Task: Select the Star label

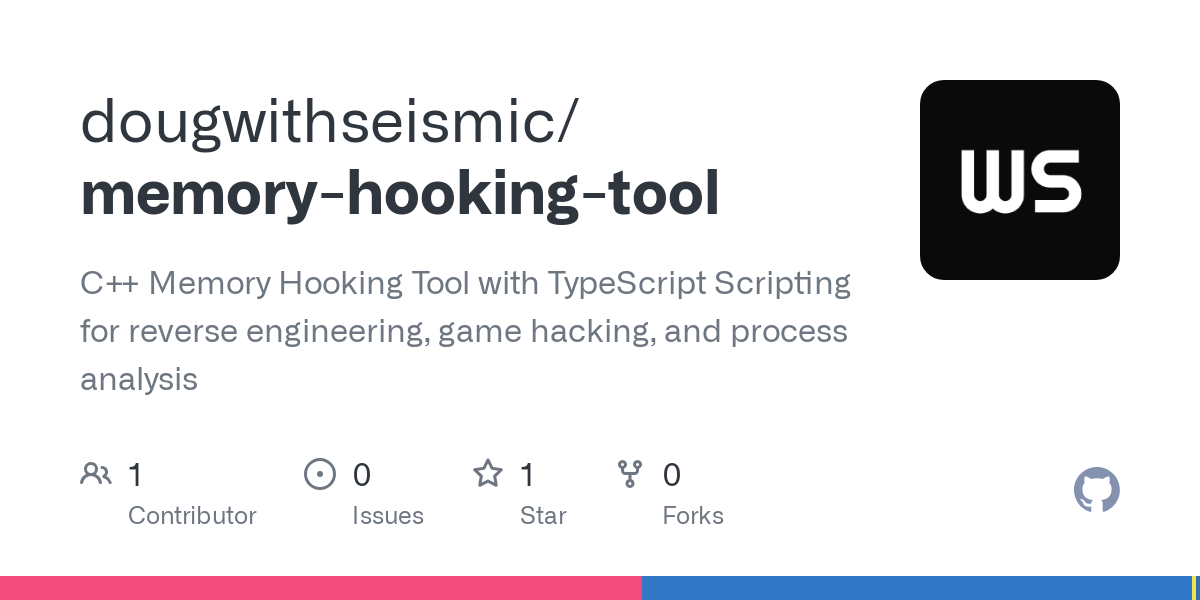Action: 543,516
